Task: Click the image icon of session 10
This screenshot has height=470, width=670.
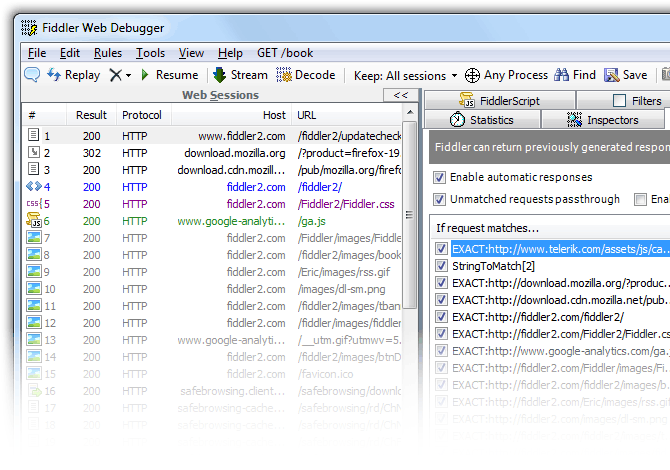Action: pos(34,288)
